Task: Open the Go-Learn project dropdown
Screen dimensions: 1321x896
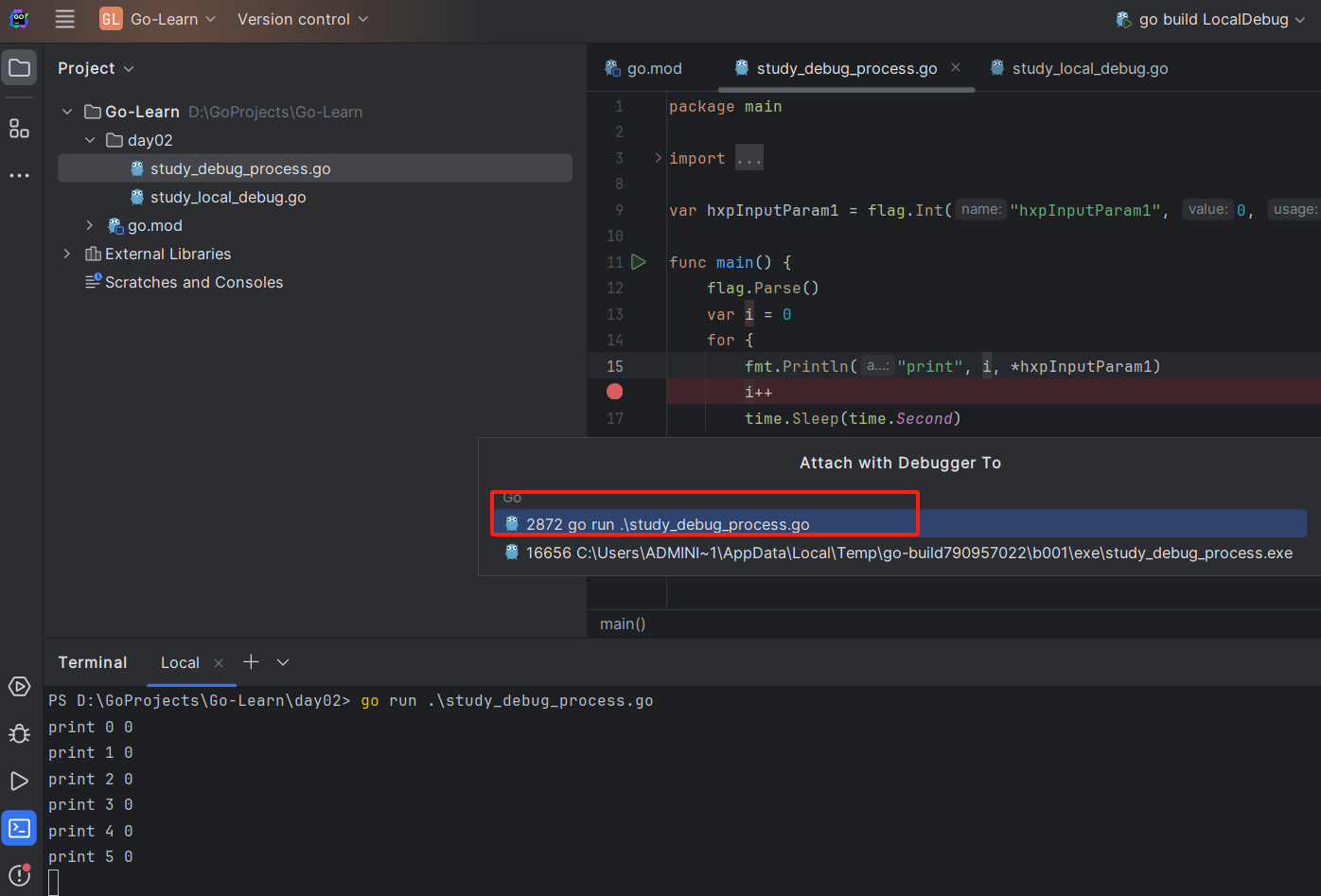Action: click(x=159, y=19)
